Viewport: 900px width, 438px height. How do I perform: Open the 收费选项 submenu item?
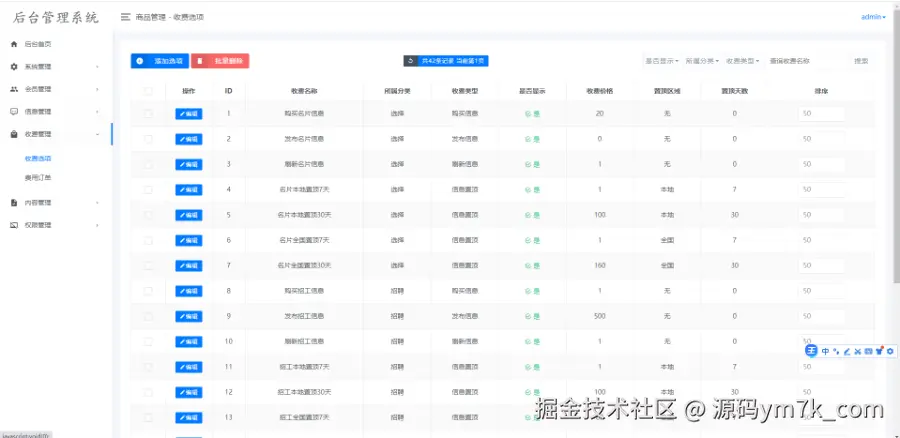coord(38,158)
